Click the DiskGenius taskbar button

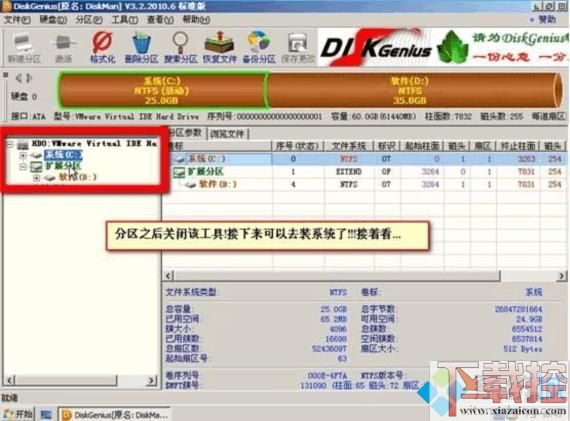pyautogui.click(x=114, y=414)
